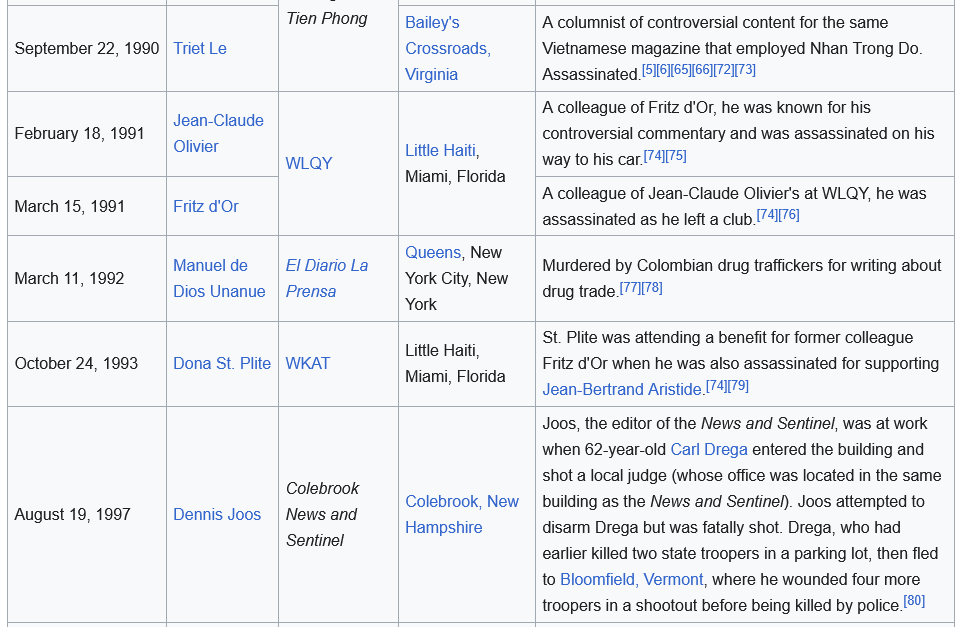The width and height of the screenshot is (965, 627).
Task: Open El Diario La Prensa link
Action: [x=326, y=278]
